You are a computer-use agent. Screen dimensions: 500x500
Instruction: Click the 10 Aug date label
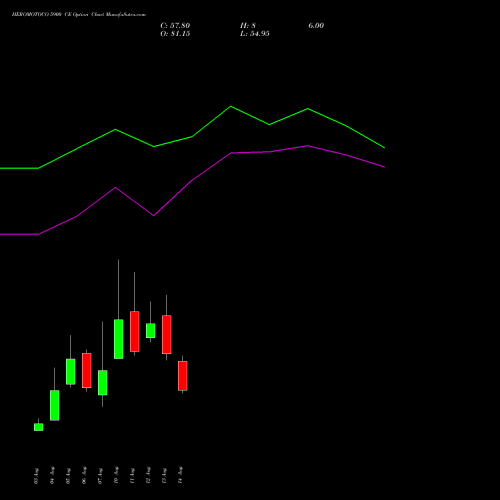pos(116,476)
